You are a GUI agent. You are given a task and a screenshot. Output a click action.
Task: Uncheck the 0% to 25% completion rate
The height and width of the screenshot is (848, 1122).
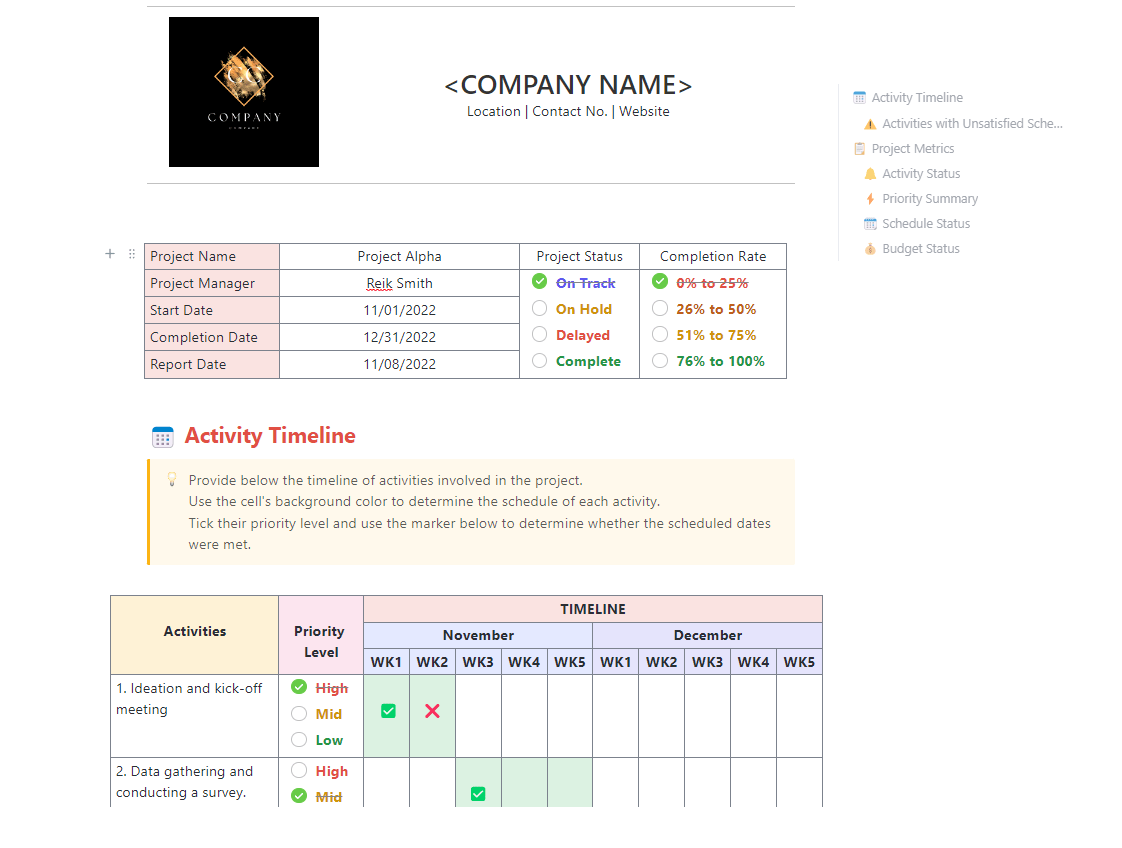[x=660, y=282]
